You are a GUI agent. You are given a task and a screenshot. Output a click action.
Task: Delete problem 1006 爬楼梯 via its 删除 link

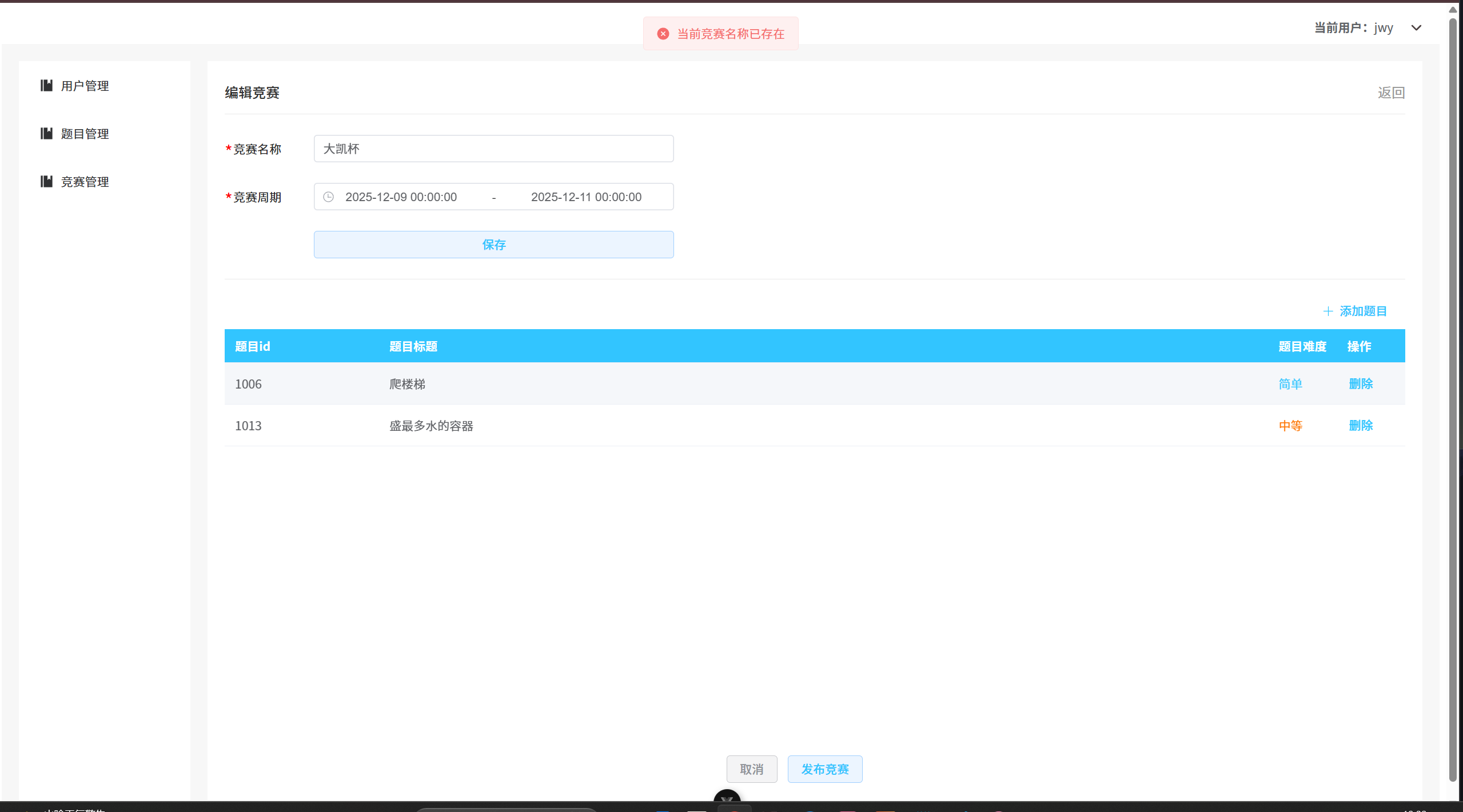tap(1361, 383)
